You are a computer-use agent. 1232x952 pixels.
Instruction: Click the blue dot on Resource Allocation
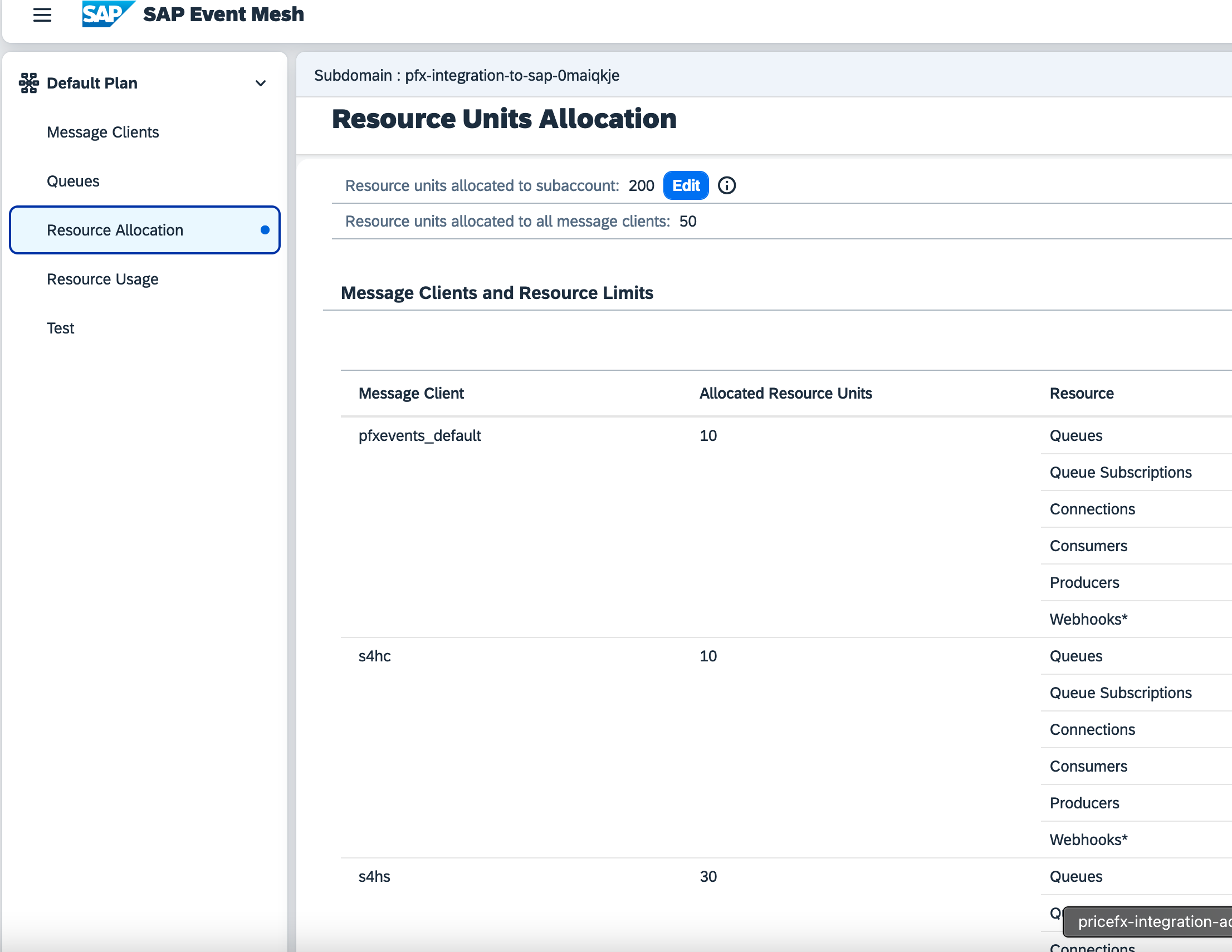[x=265, y=230]
